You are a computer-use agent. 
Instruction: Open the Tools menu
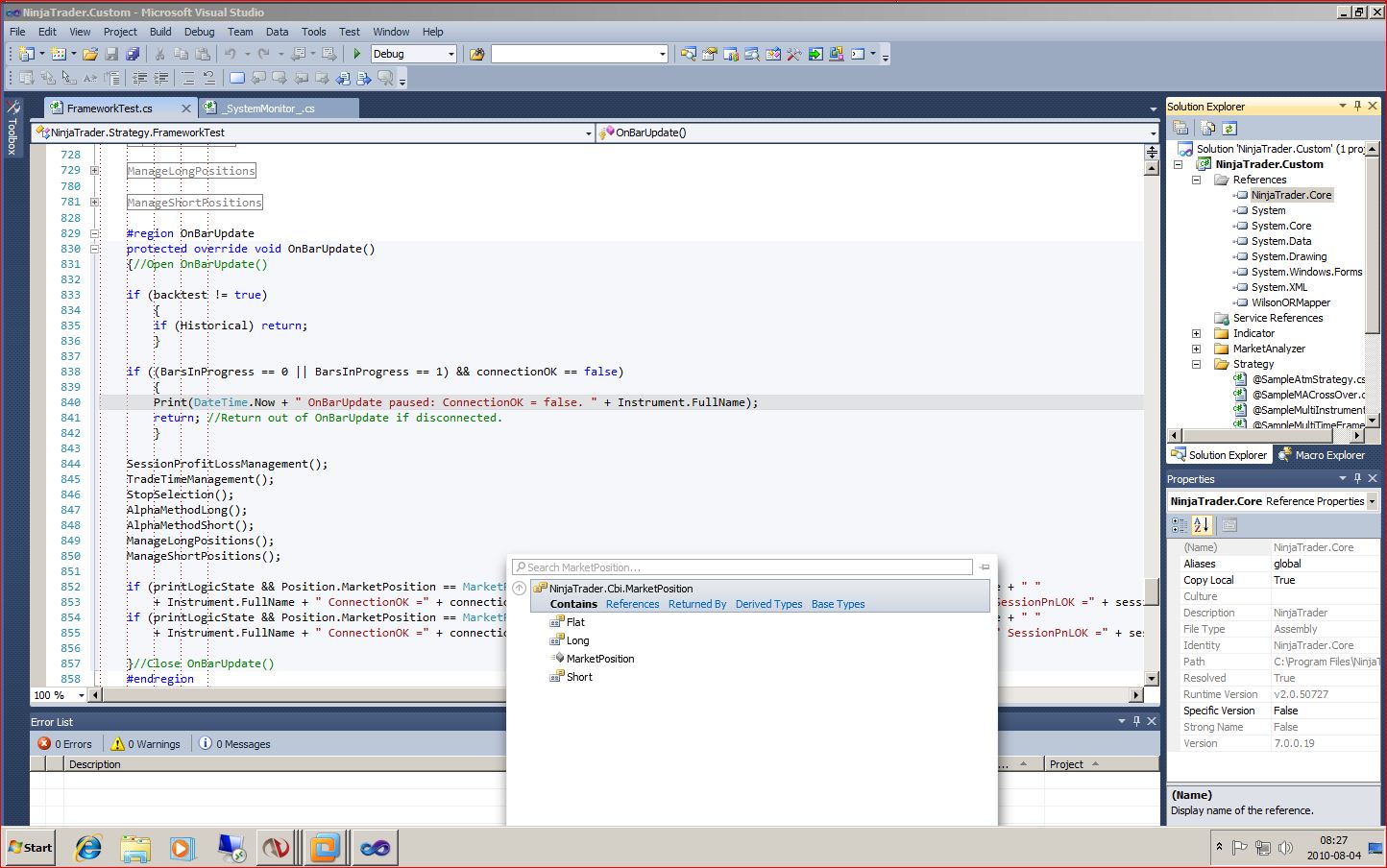(x=314, y=32)
